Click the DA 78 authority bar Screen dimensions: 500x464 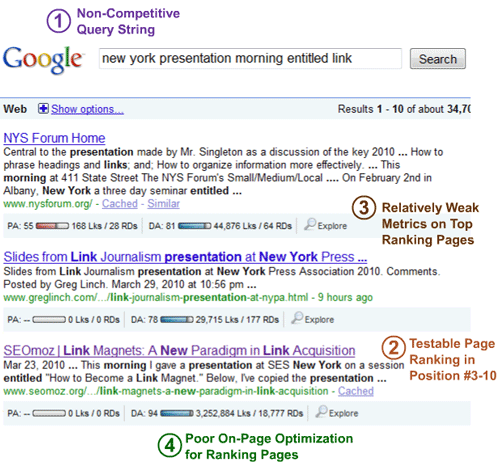pos(177,320)
